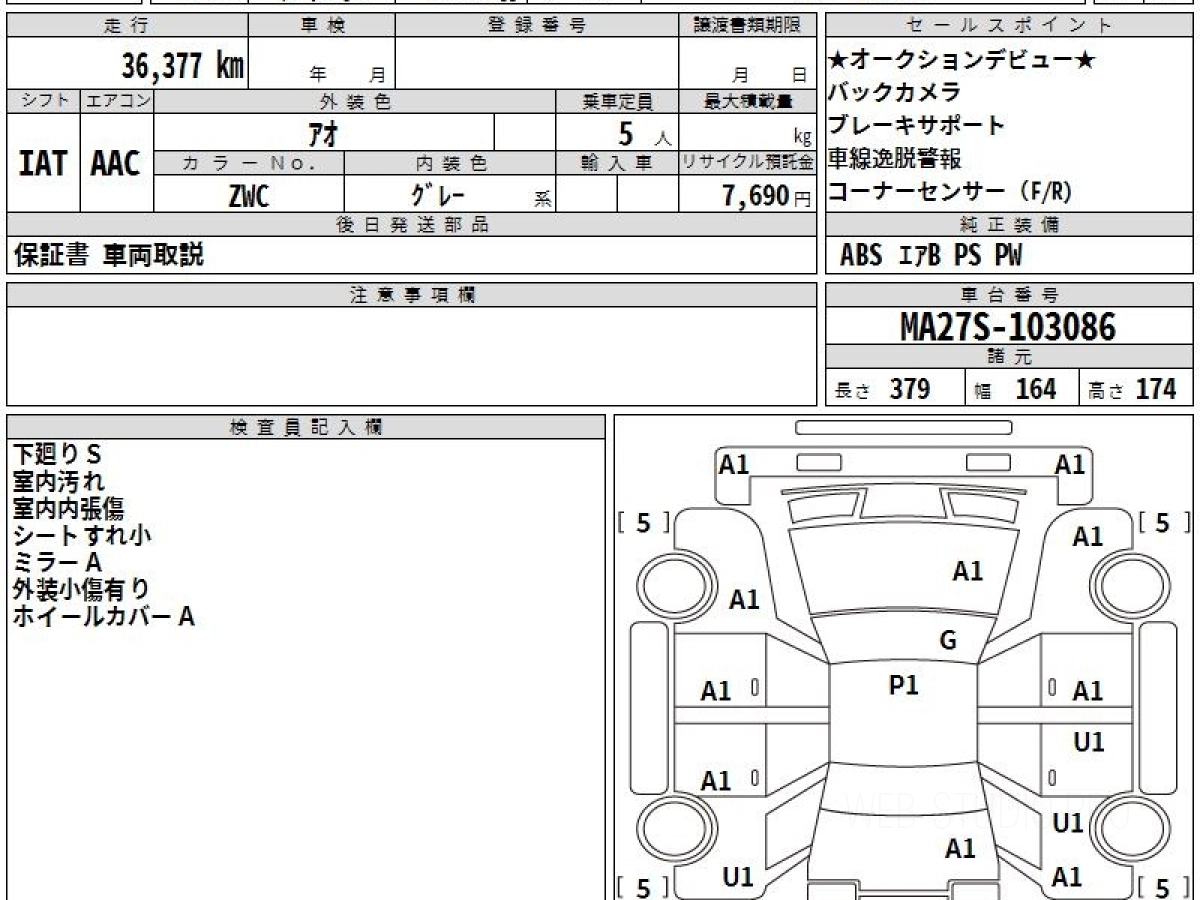
Task: Select the 室内内張傷 note
Action: point(69,508)
